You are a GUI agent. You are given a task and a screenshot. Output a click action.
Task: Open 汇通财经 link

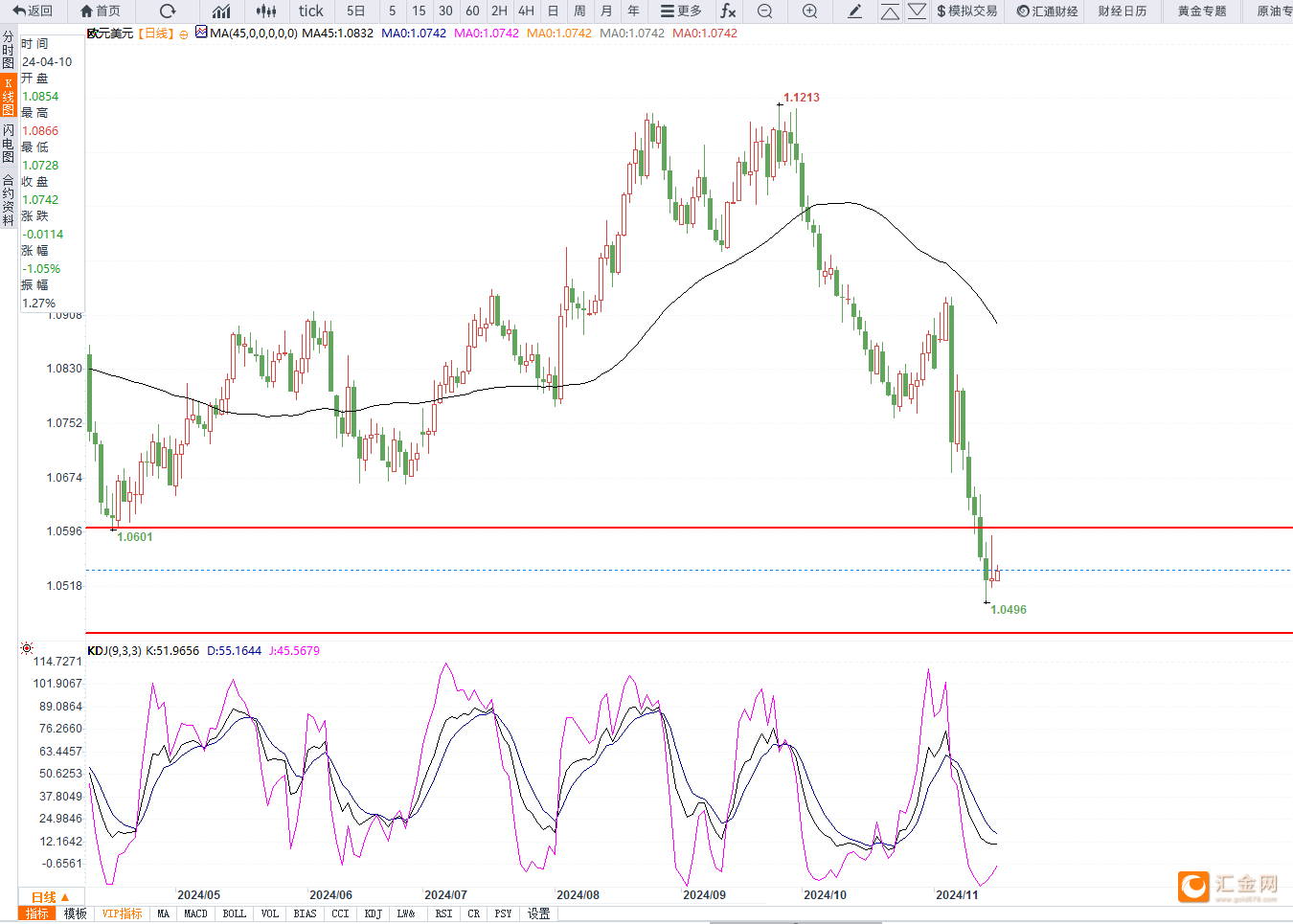tap(1047, 11)
